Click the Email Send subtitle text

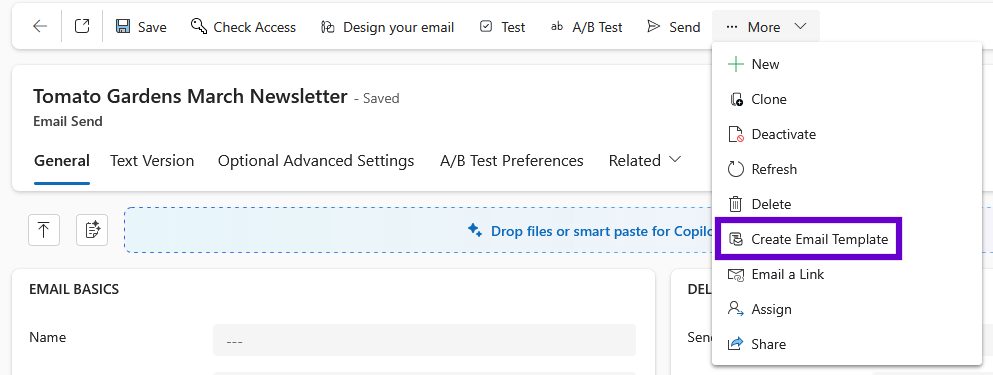point(68,121)
